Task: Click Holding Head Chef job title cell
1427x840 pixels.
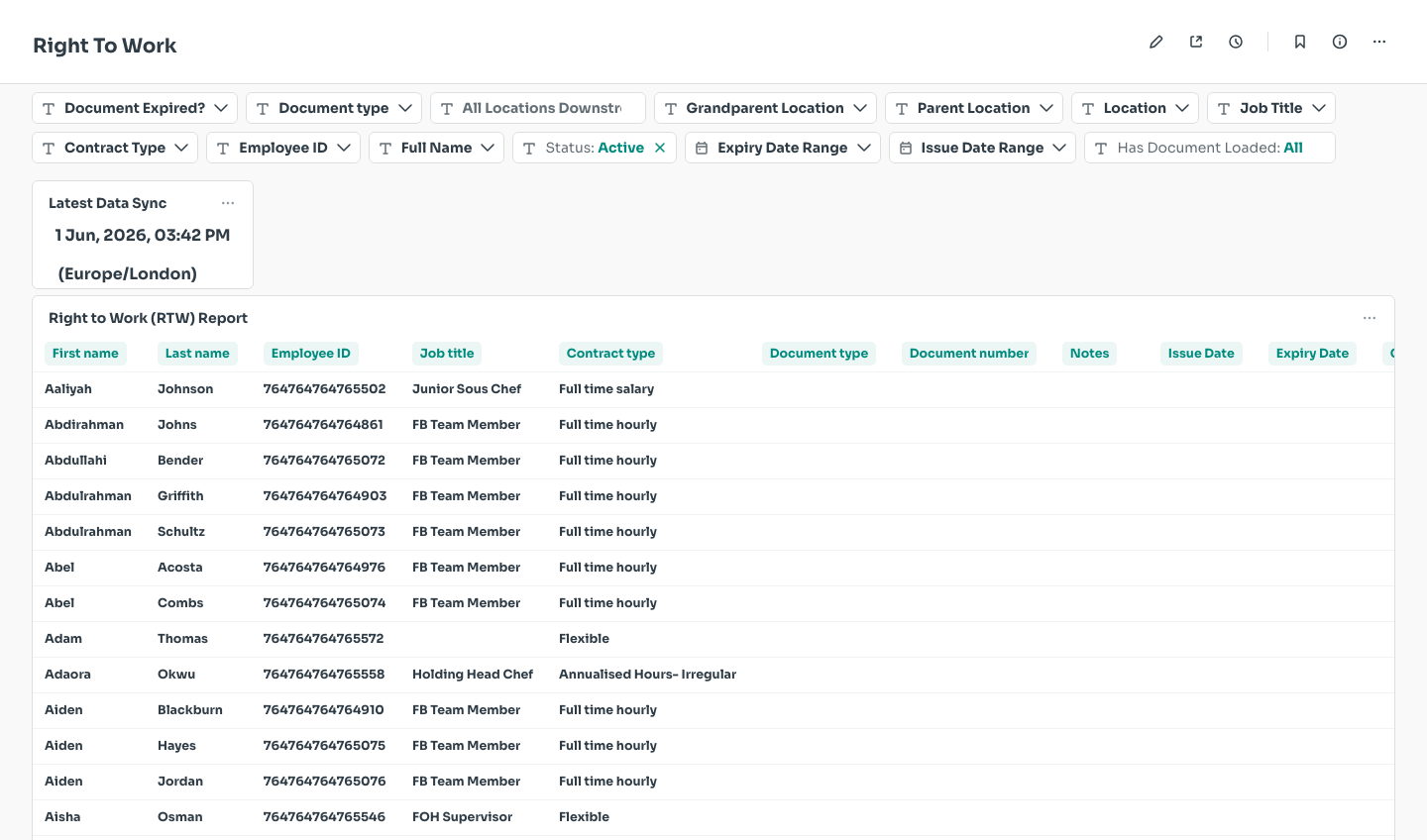Action: [x=473, y=675]
